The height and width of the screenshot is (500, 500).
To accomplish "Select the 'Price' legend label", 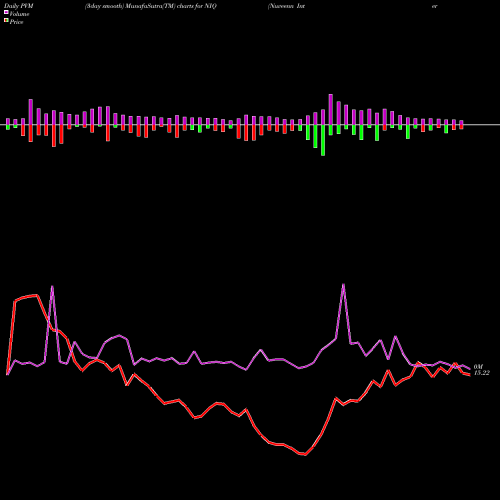I will [x=16, y=22].
